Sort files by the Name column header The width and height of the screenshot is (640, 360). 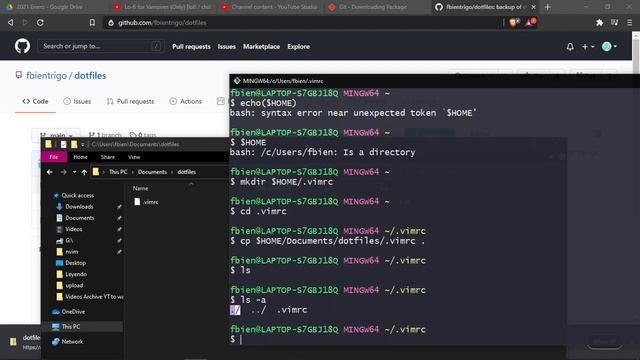coord(140,188)
